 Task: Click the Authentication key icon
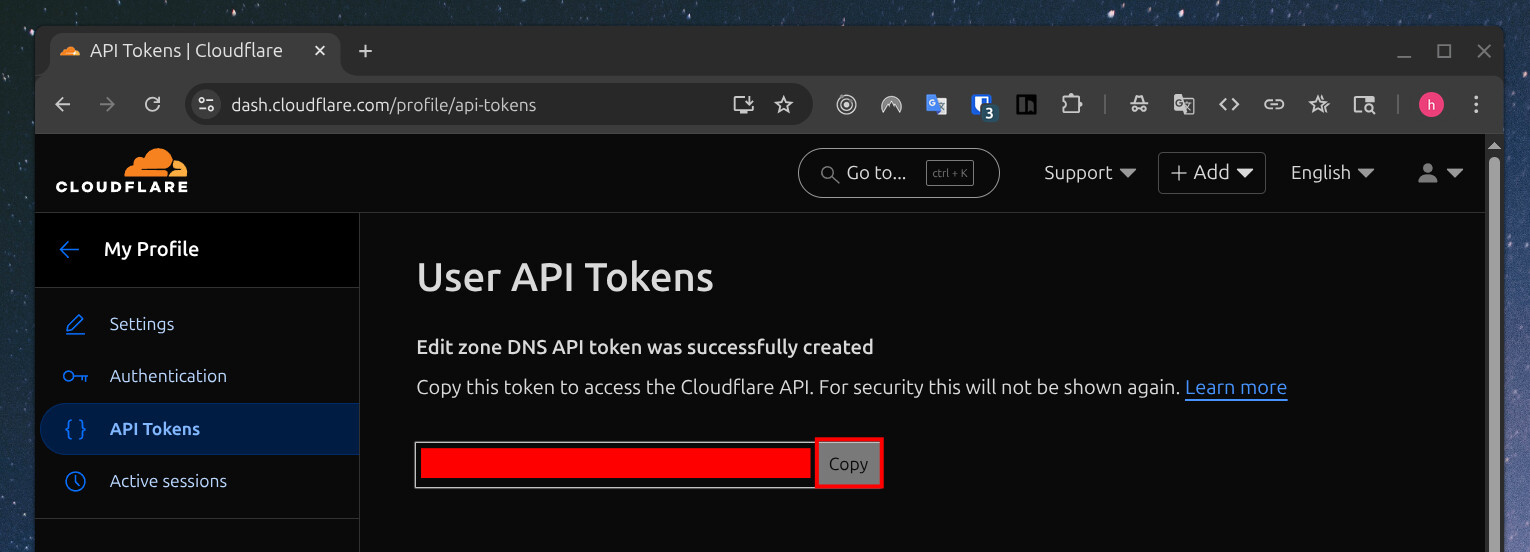pos(75,376)
